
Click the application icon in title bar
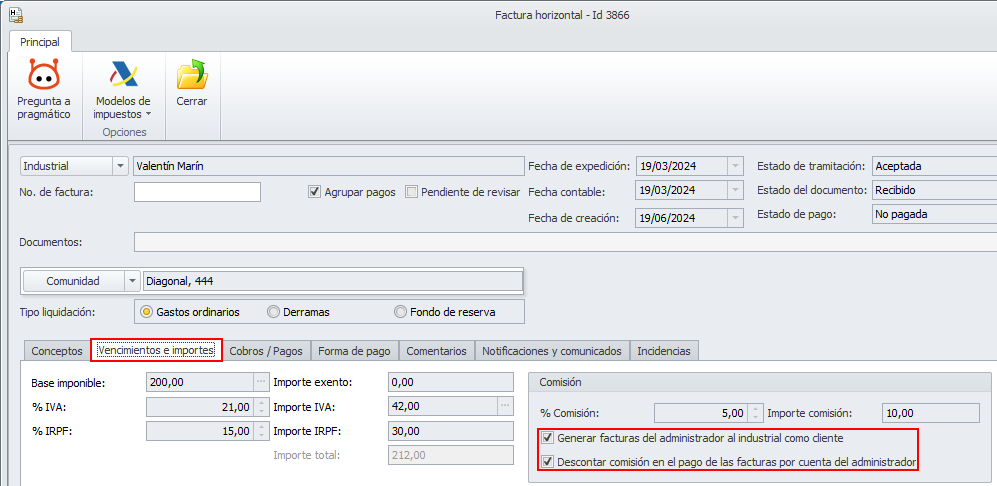(x=16, y=15)
